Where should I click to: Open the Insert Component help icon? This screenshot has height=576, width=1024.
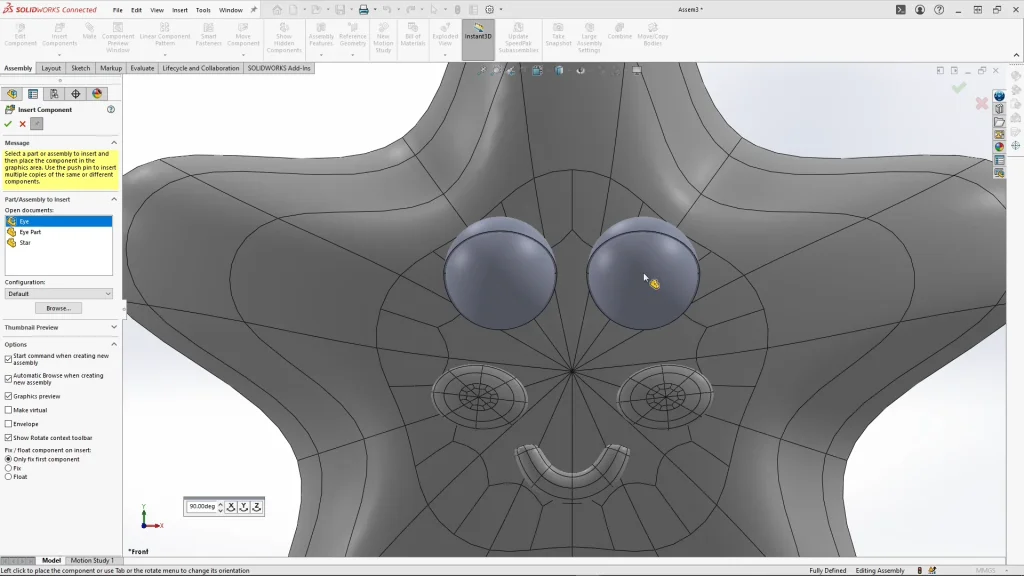(x=111, y=110)
